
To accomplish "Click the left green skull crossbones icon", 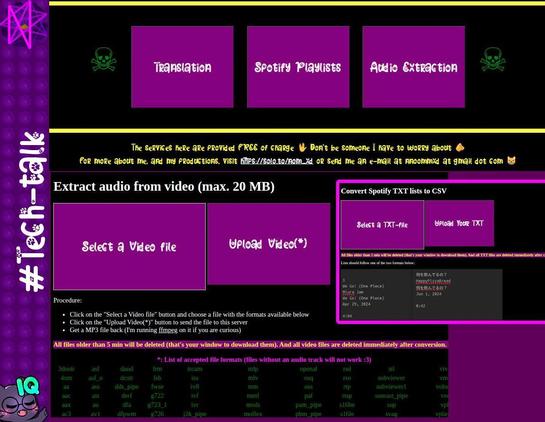I will [x=104, y=59].
